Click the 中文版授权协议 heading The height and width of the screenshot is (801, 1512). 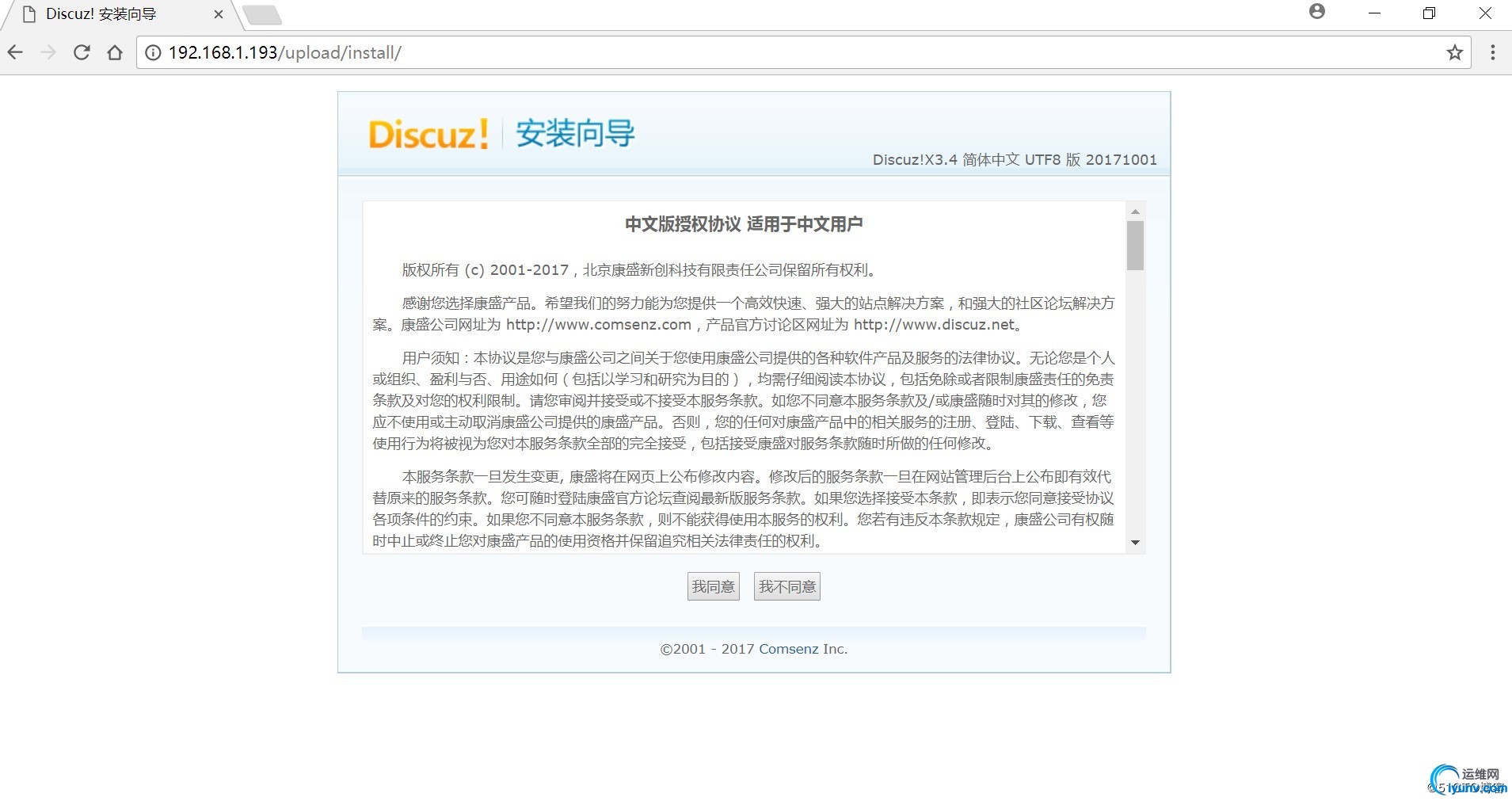[744, 224]
